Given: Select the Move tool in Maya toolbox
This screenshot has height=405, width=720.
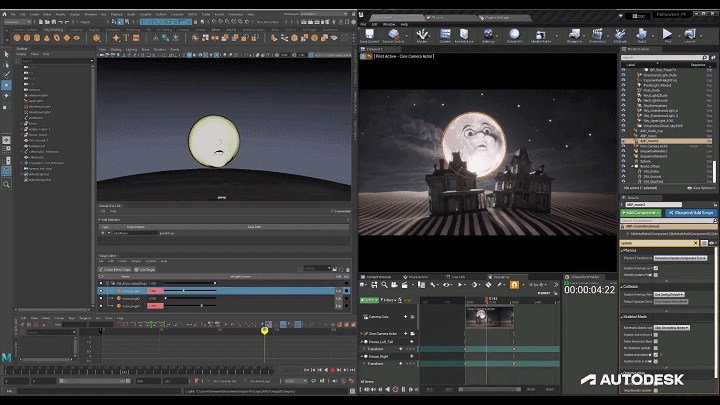Looking at the screenshot, I should 6,85.
